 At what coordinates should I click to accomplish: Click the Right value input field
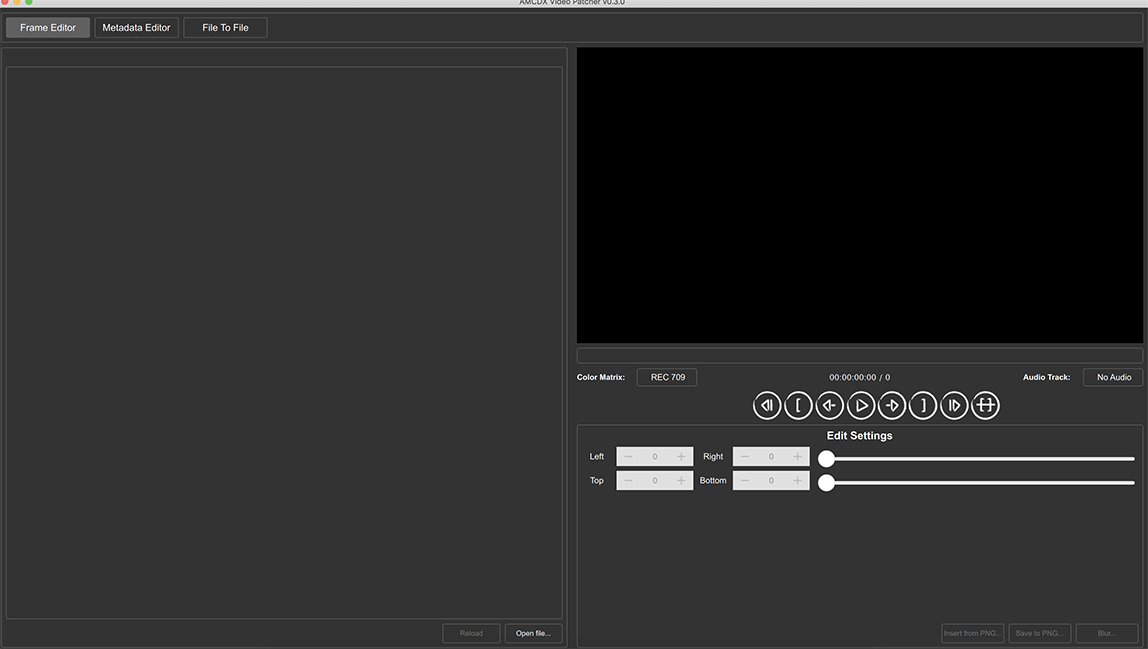click(x=771, y=456)
